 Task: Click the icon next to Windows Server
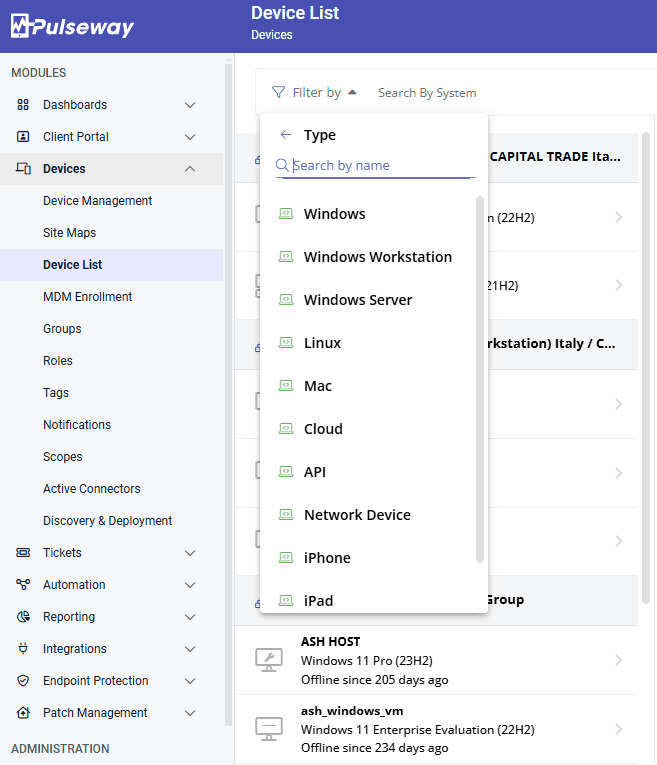pos(286,300)
